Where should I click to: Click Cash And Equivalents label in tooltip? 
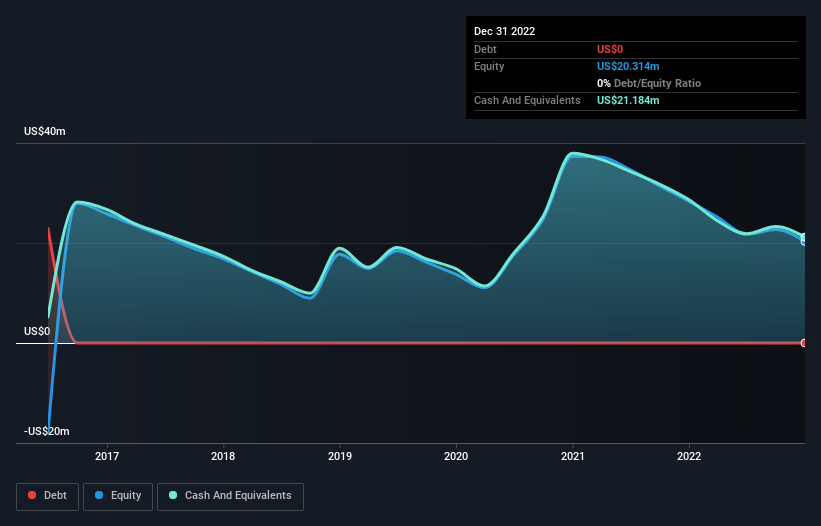coord(527,100)
